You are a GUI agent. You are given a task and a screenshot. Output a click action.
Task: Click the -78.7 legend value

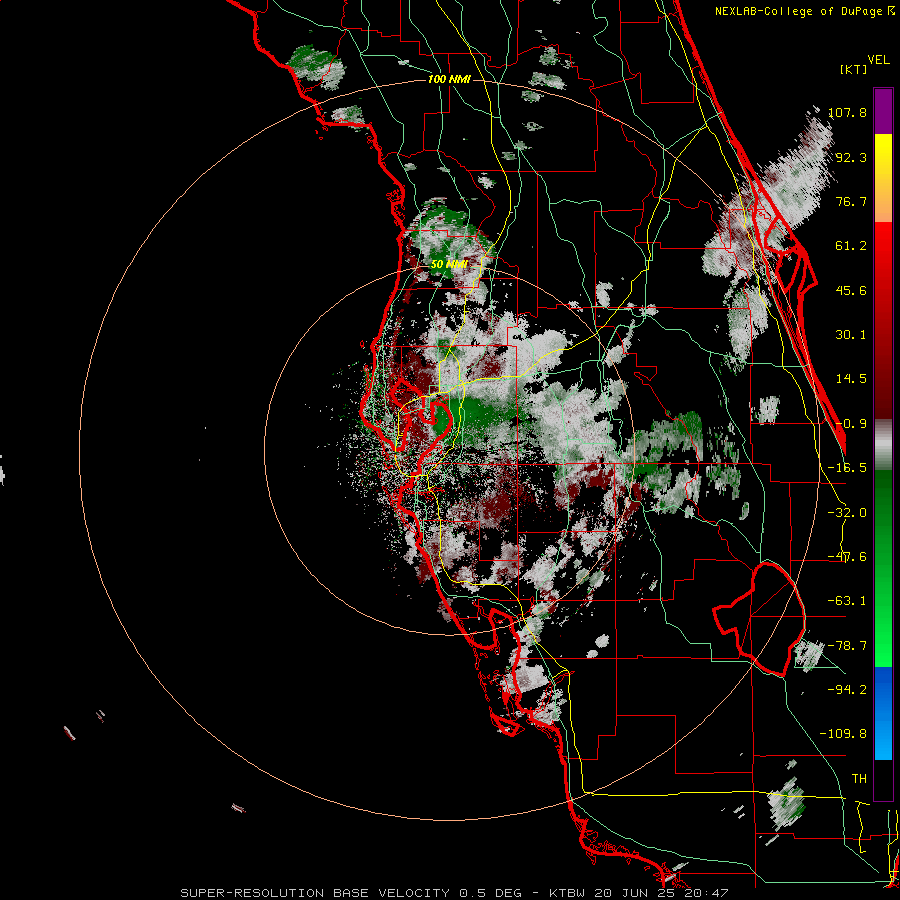coord(847,646)
